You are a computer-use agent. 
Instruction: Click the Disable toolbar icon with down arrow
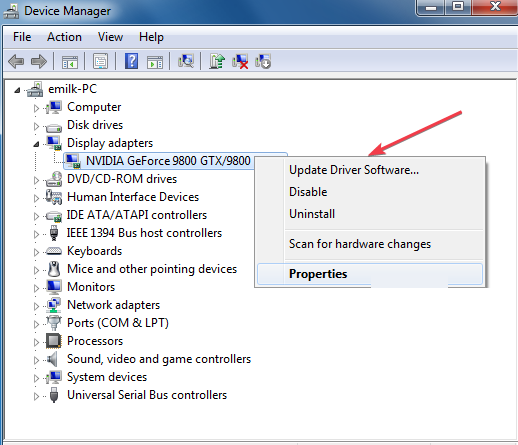tap(263, 61)
